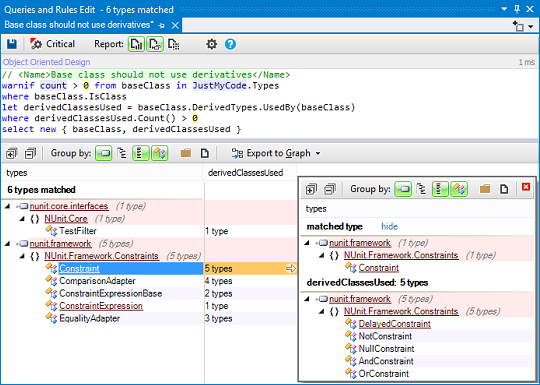Viewport: 540px width, 385px height.
Task: Toggle group by type in main panel
Action: tap(159, 153)
